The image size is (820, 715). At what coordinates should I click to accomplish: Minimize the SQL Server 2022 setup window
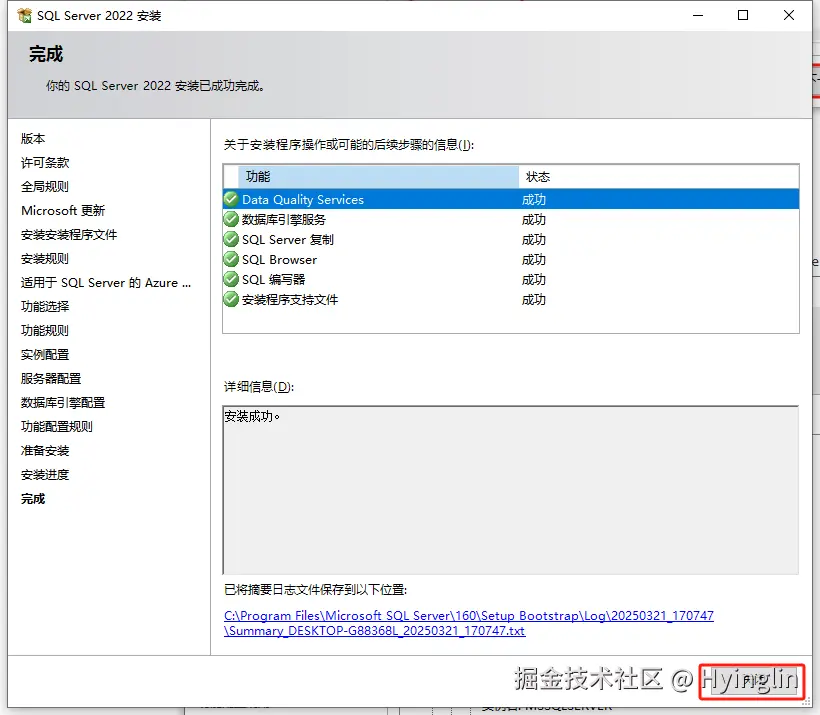click(698, 15)
